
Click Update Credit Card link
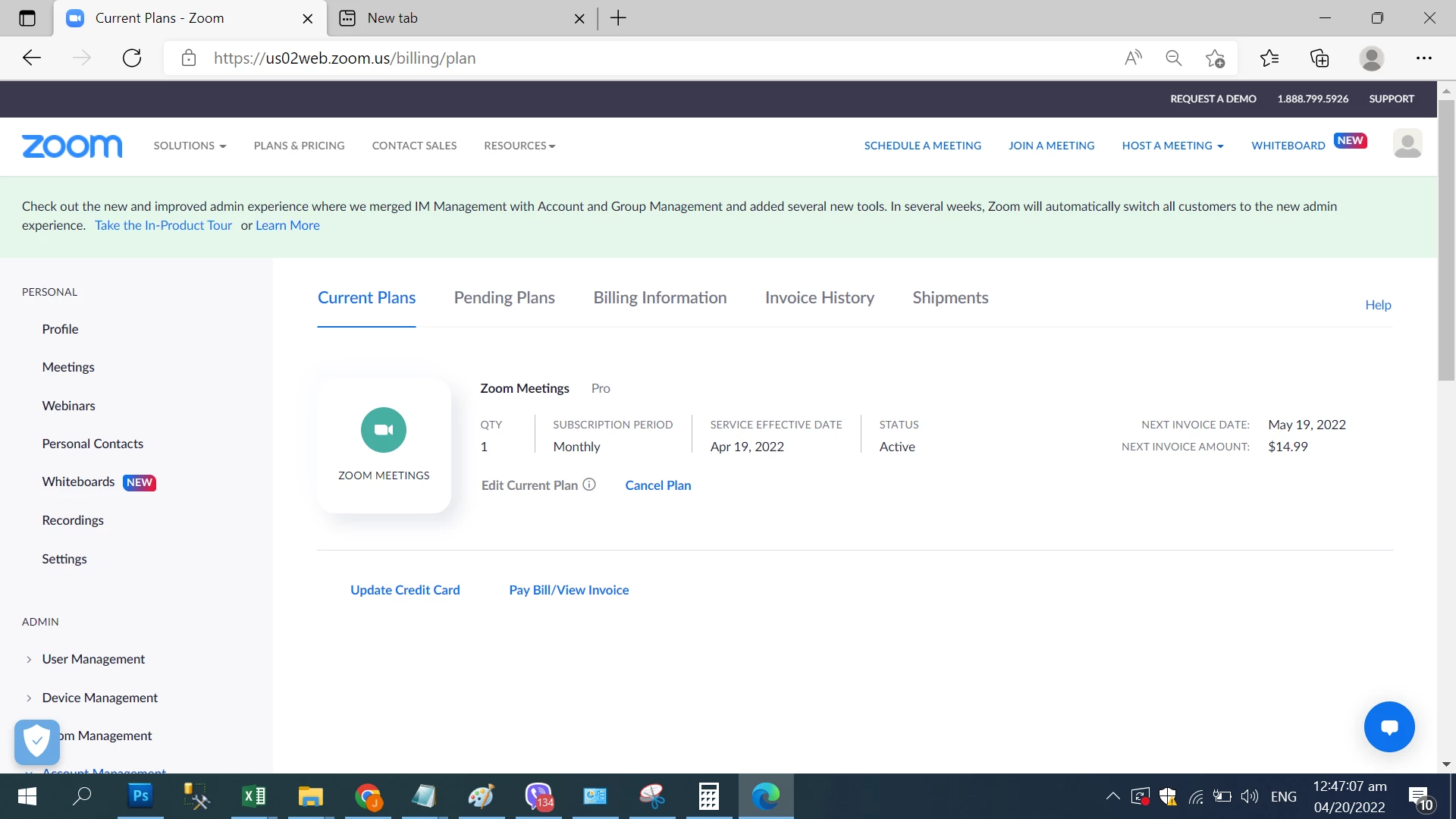[405, 590]
